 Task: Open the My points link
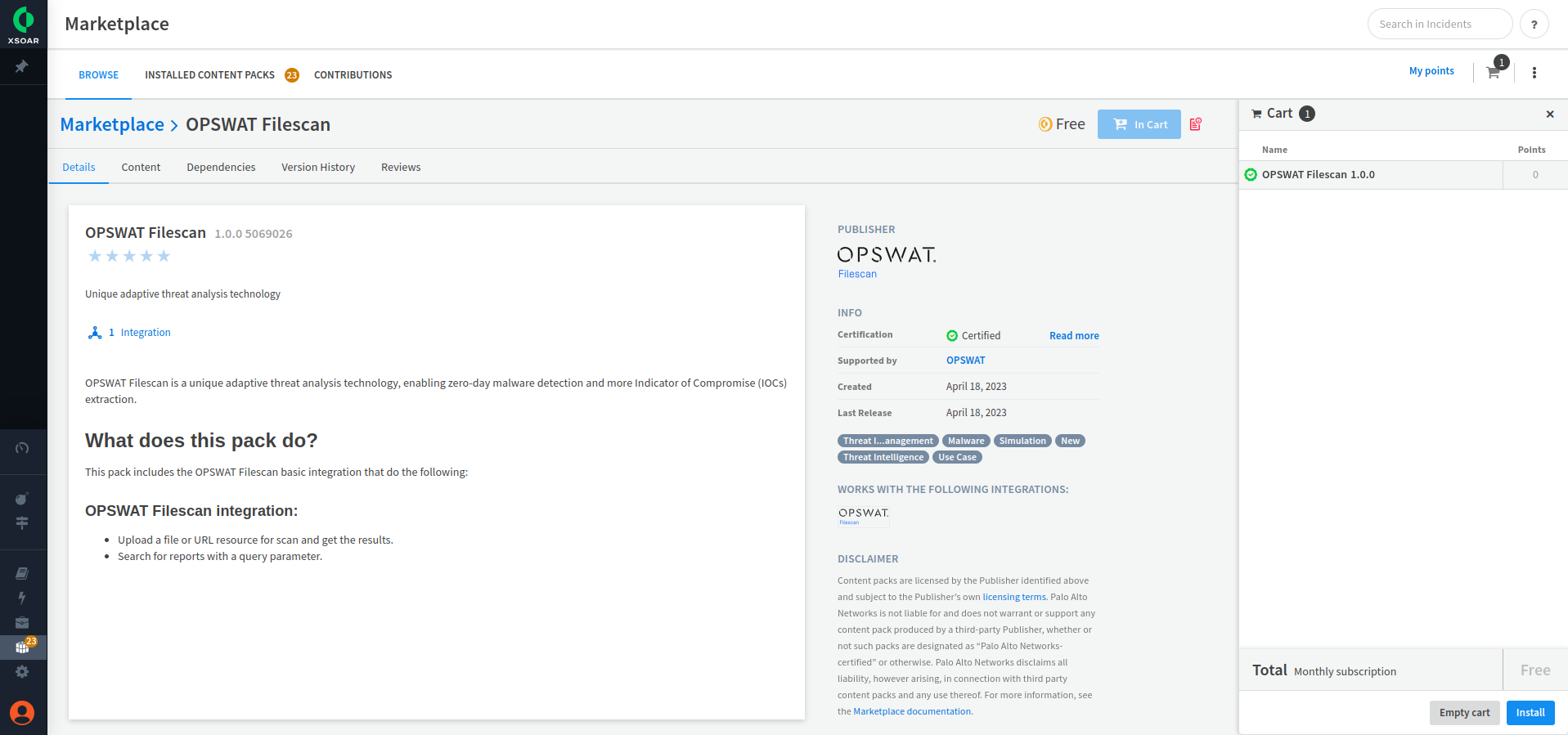coord(1431,71)
